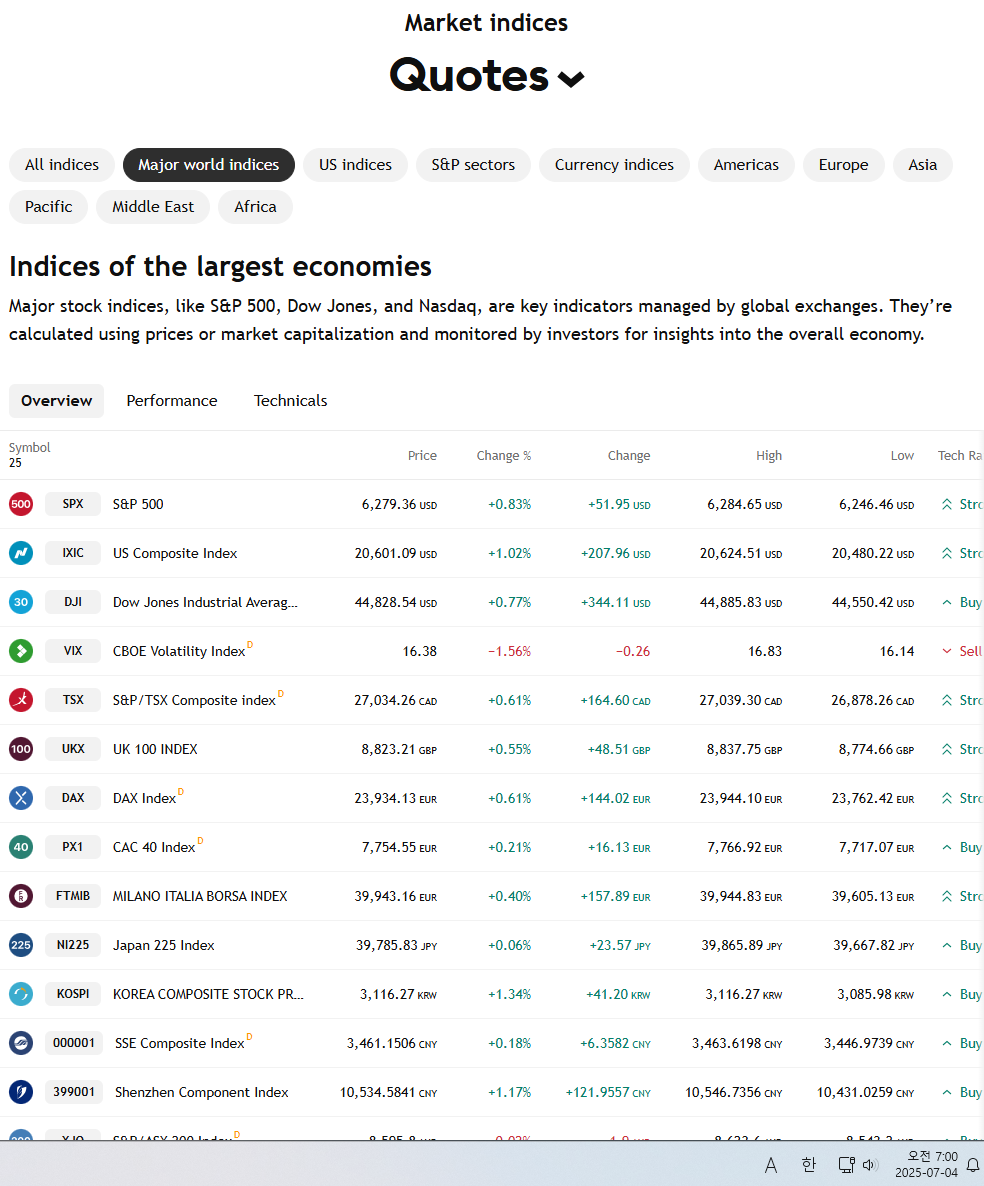Open the SPX ticker symbol link
The image size is (984, 1186).
click(x=73, y=504)
